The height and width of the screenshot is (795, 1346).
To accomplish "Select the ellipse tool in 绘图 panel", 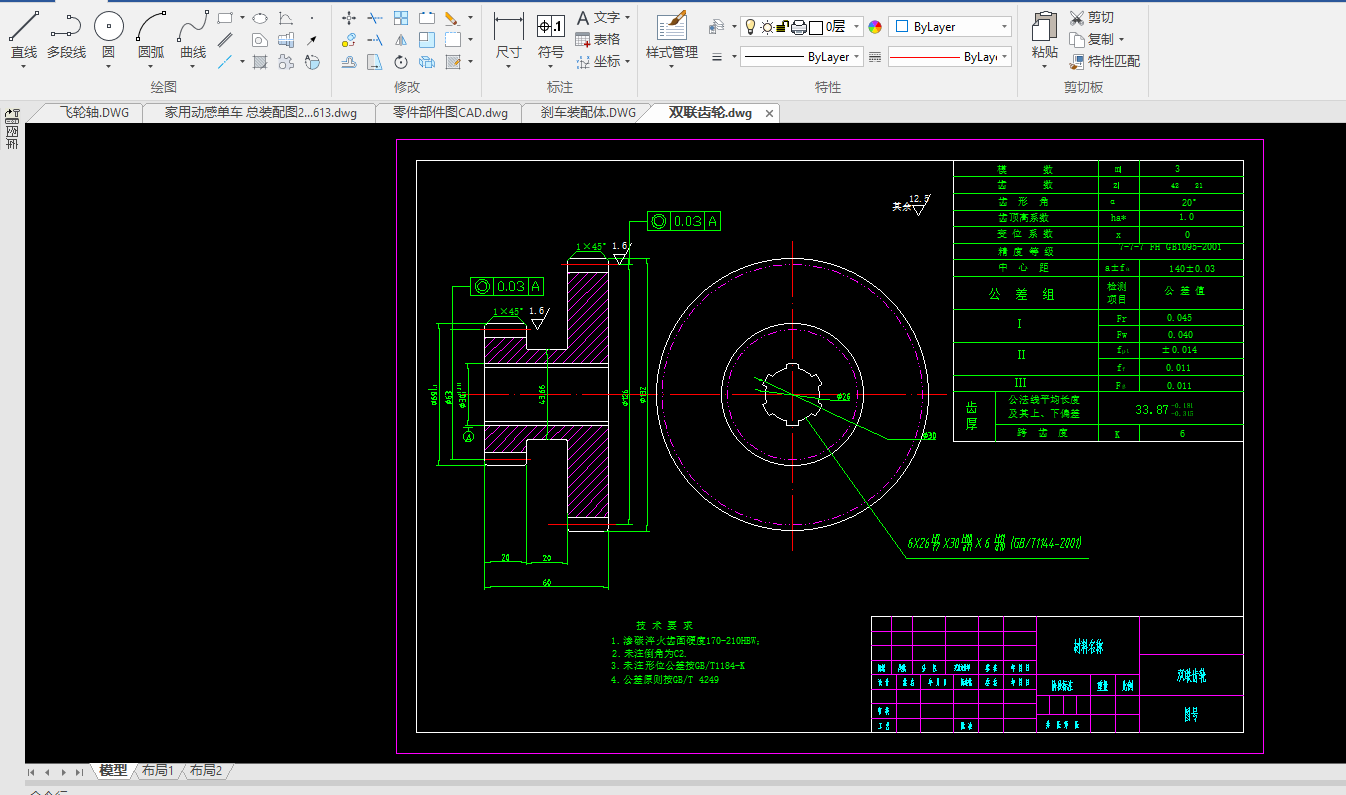I will 259,18.
